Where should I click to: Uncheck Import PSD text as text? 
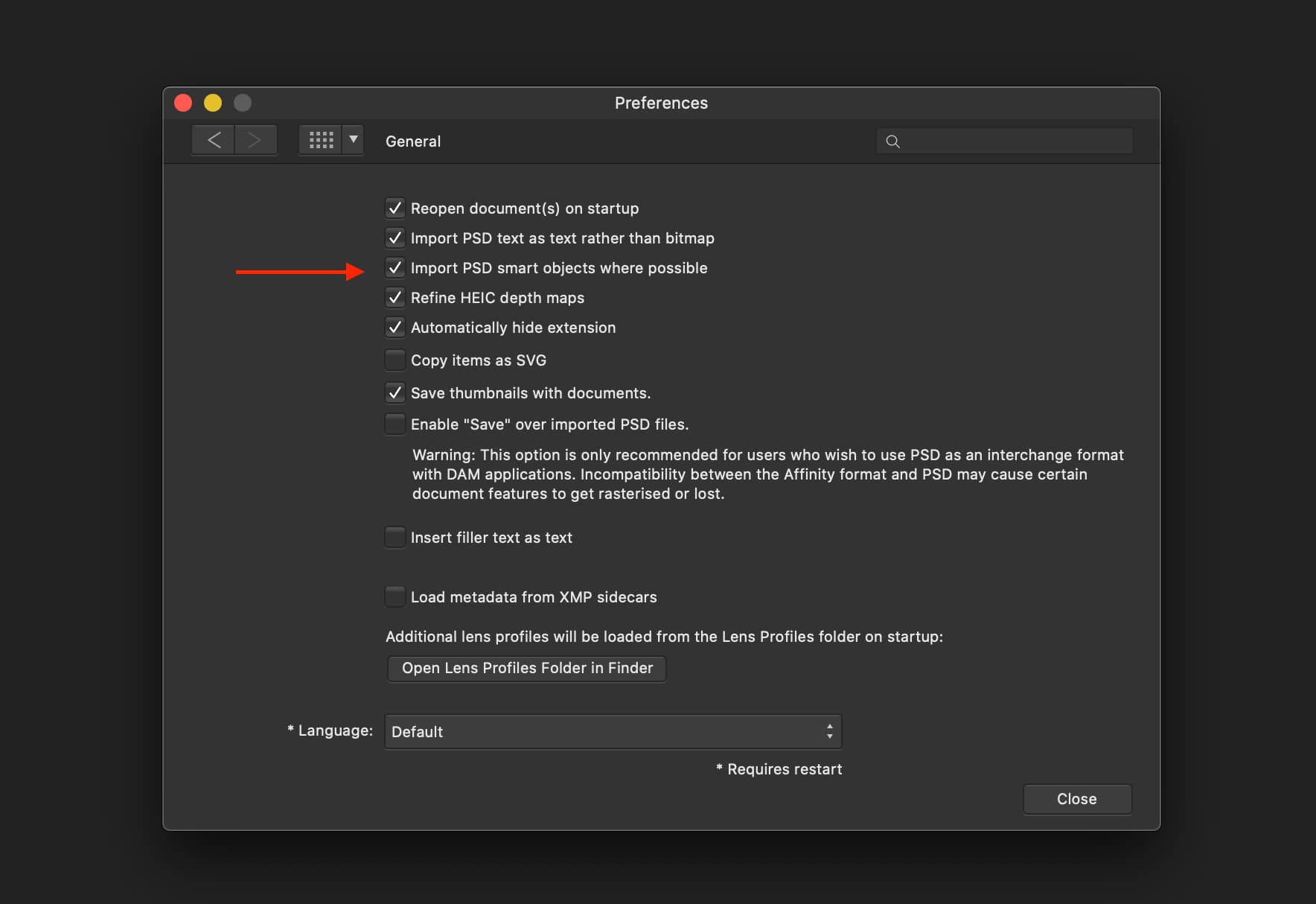click(x=395, y=238)
